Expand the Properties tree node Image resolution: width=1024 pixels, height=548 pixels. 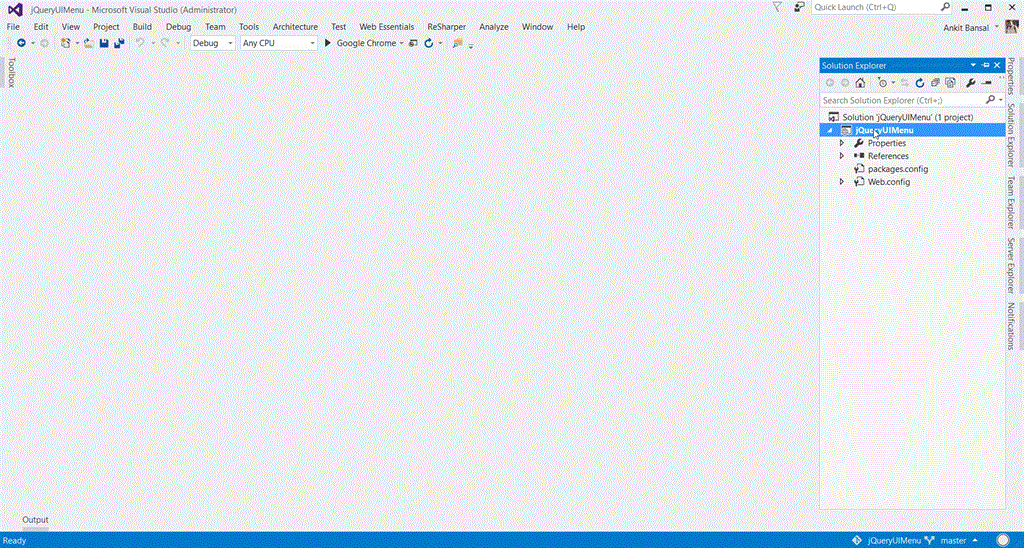click(x=842, y=143)
